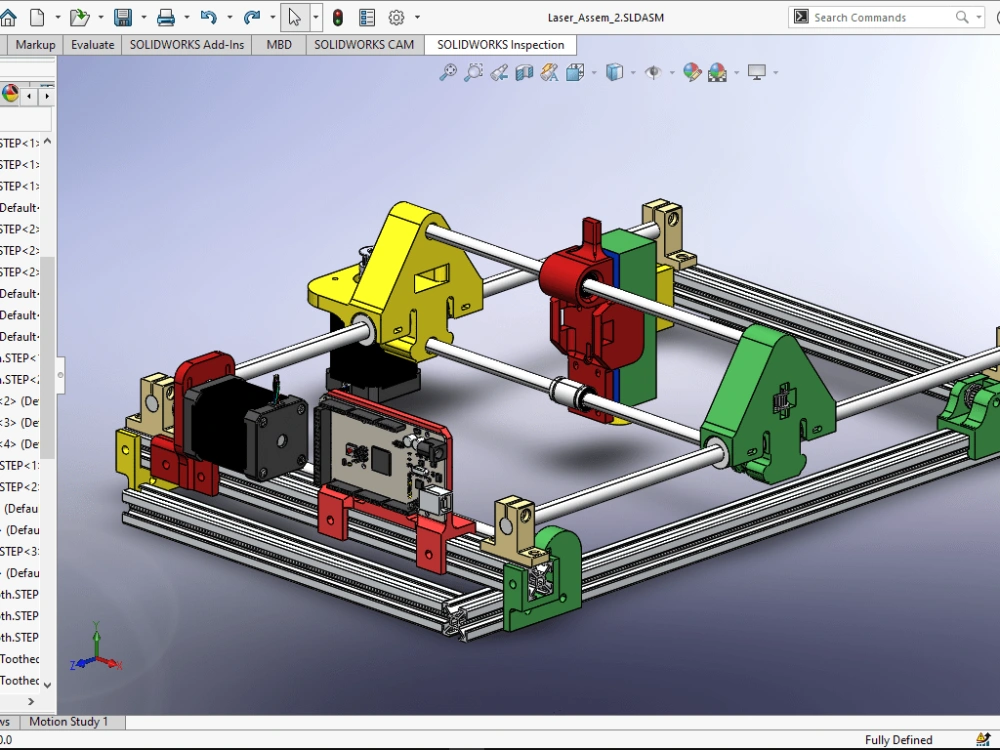This screenshot has width=1000, height=750.
Task: Open the View Settings dropdown arrow
Action: pos(776,72)
